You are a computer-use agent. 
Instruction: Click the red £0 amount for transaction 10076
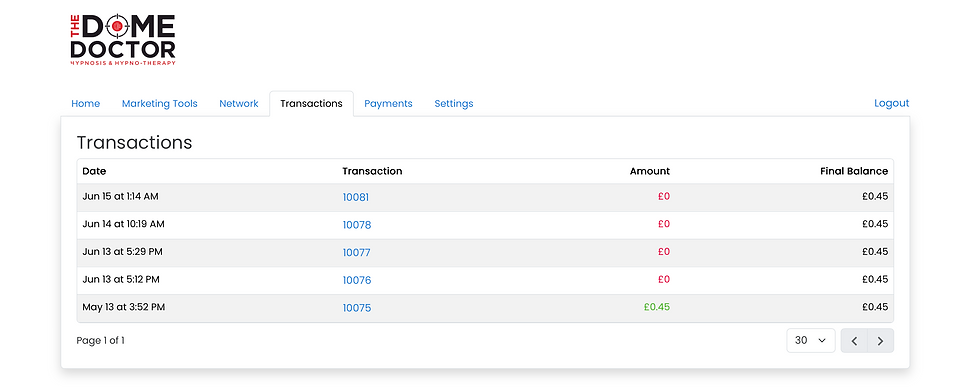(x=664, y=279)
